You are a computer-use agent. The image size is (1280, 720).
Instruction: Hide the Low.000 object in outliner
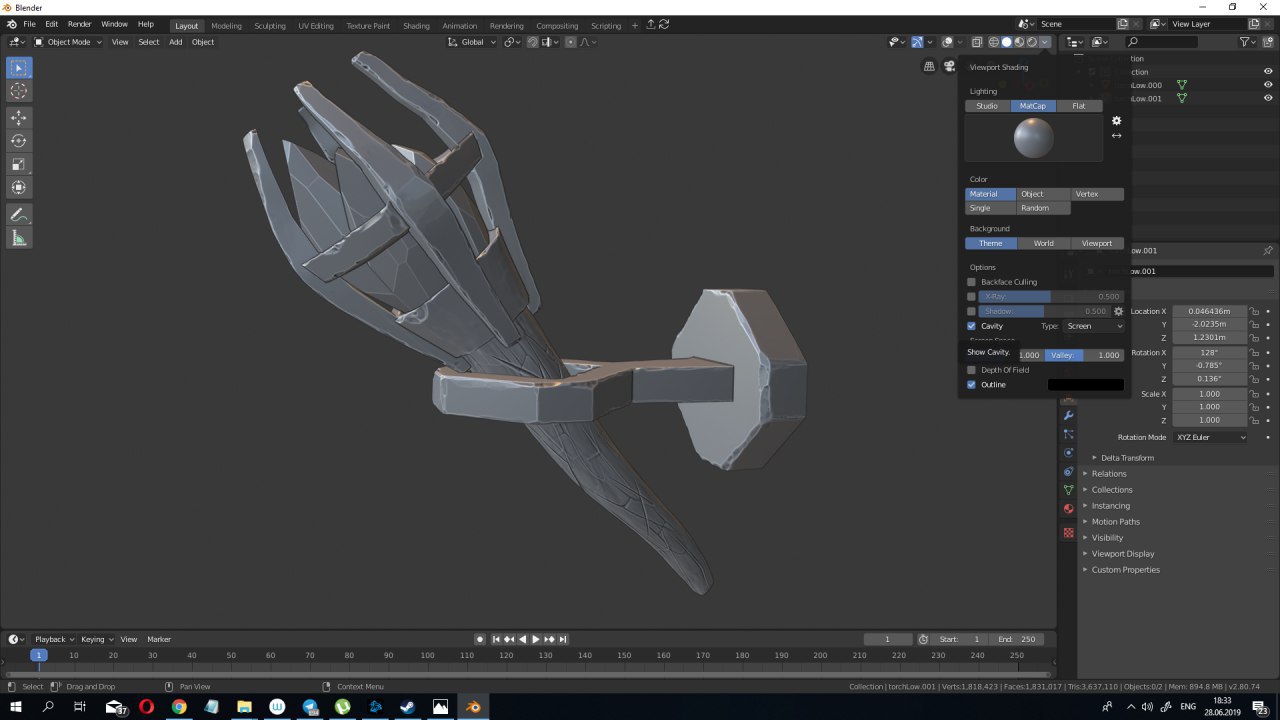(1268, 85)
